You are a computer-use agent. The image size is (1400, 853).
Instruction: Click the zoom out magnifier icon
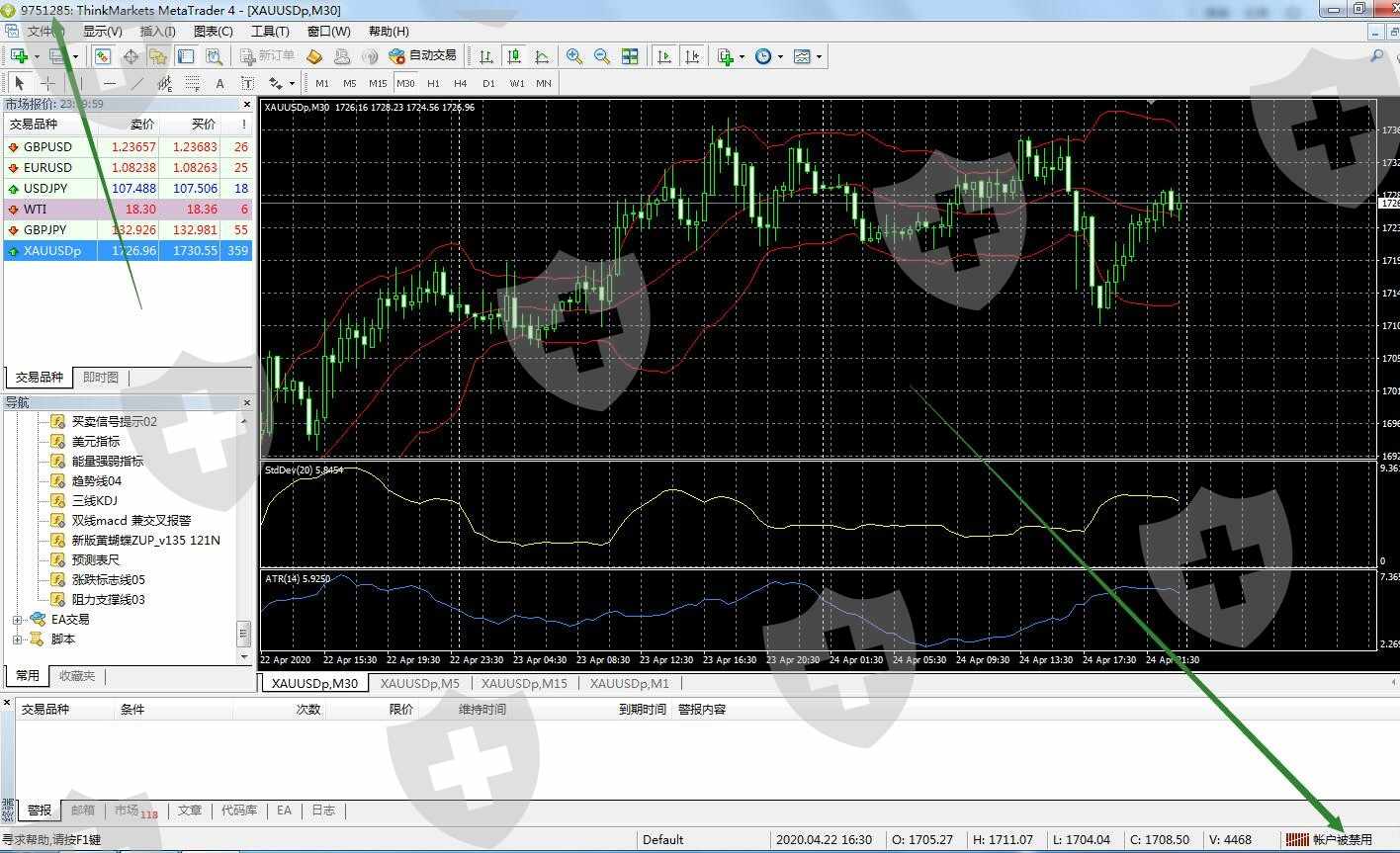[601, 56]
